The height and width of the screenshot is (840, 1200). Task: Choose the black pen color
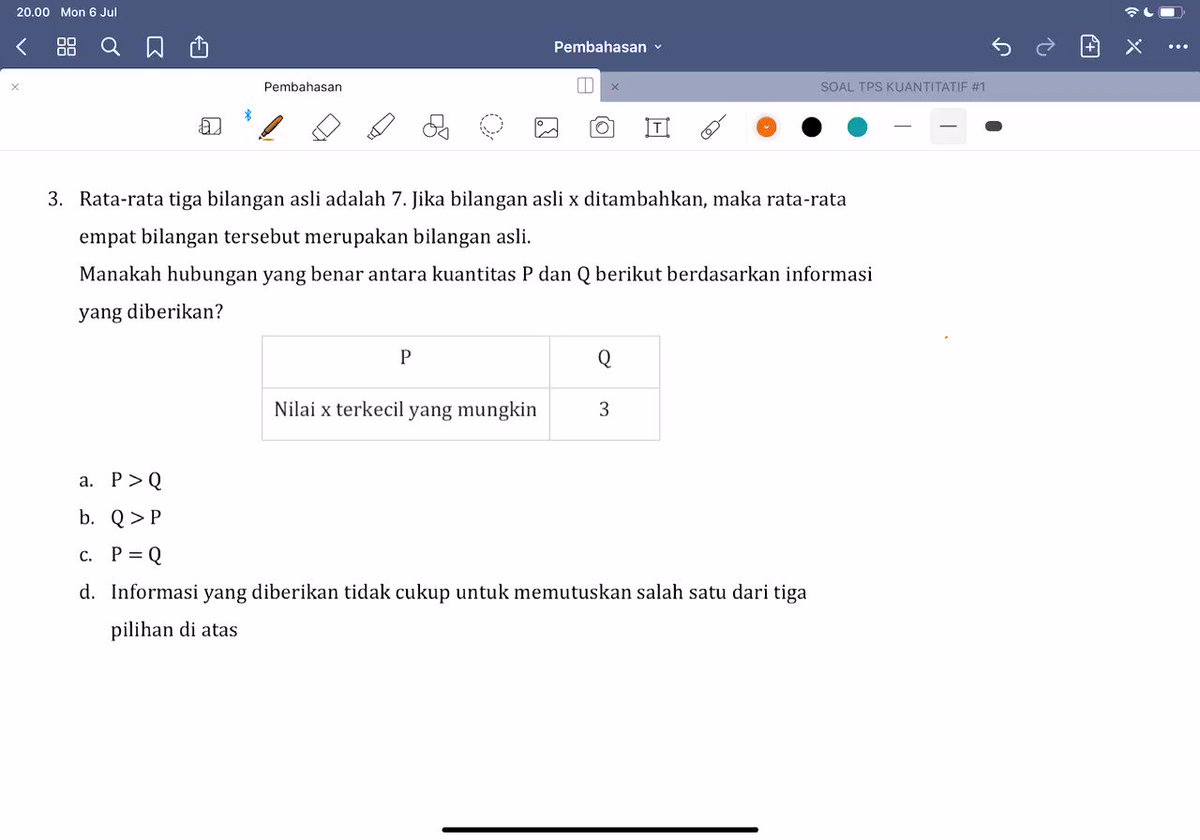point(812,127)
